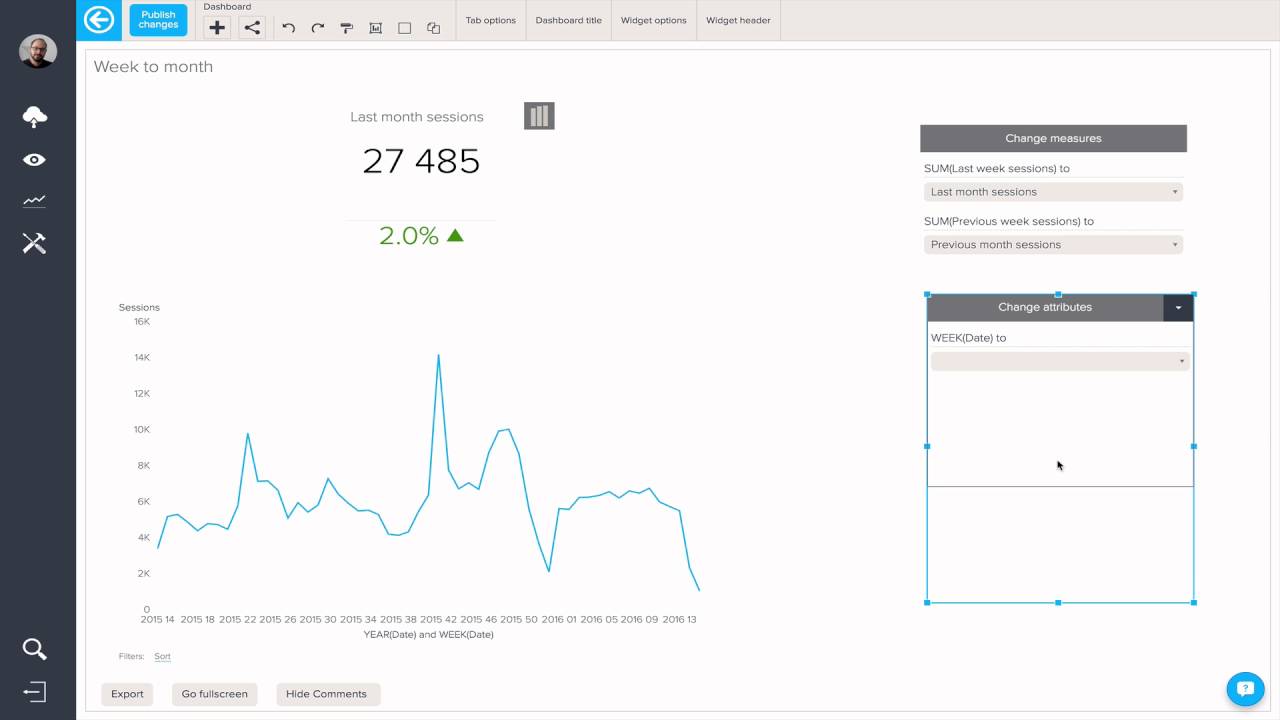
Task: Open the share dashboard icon
Action: pos(252,28)
